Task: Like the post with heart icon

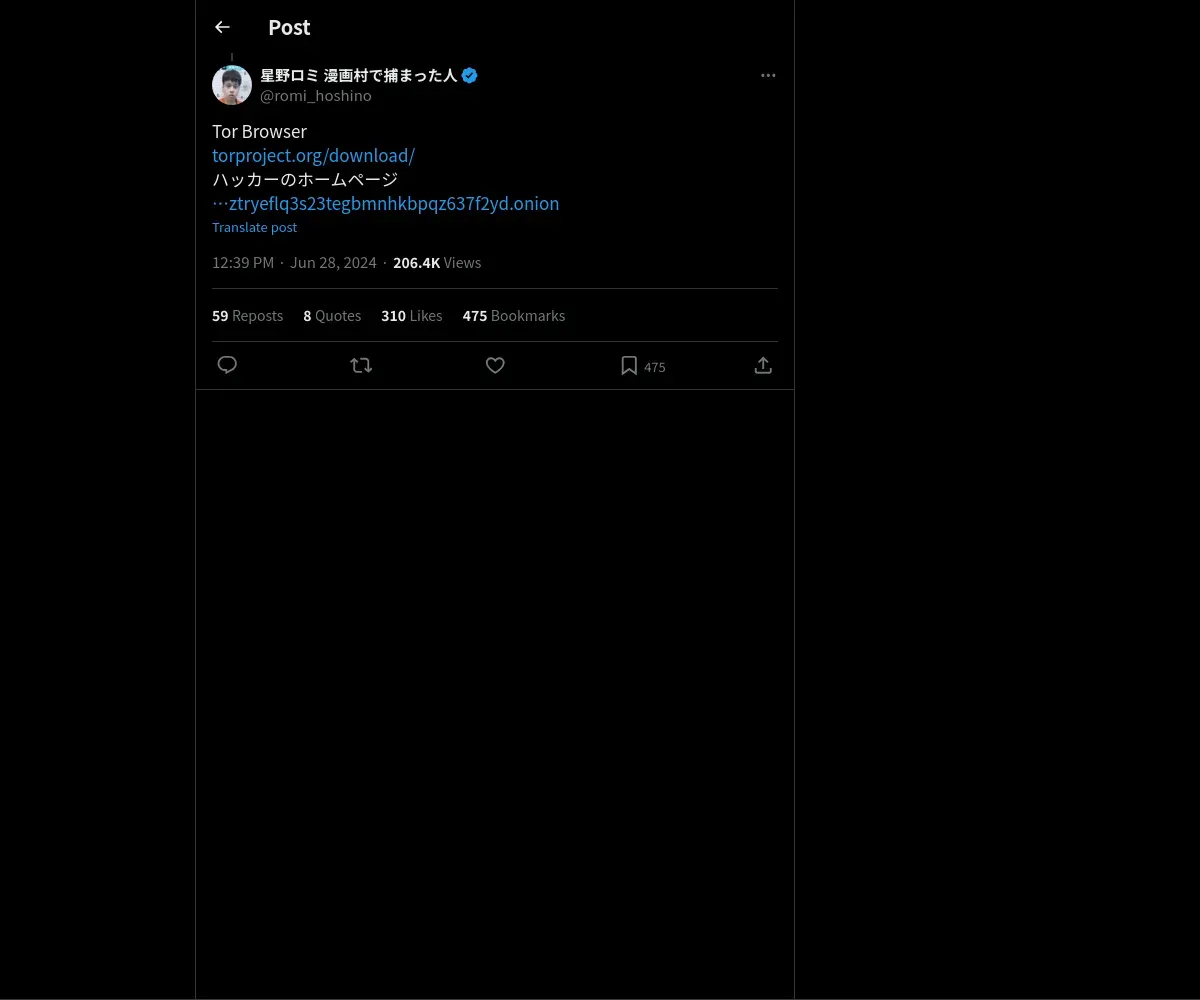Action: point(495,365)
